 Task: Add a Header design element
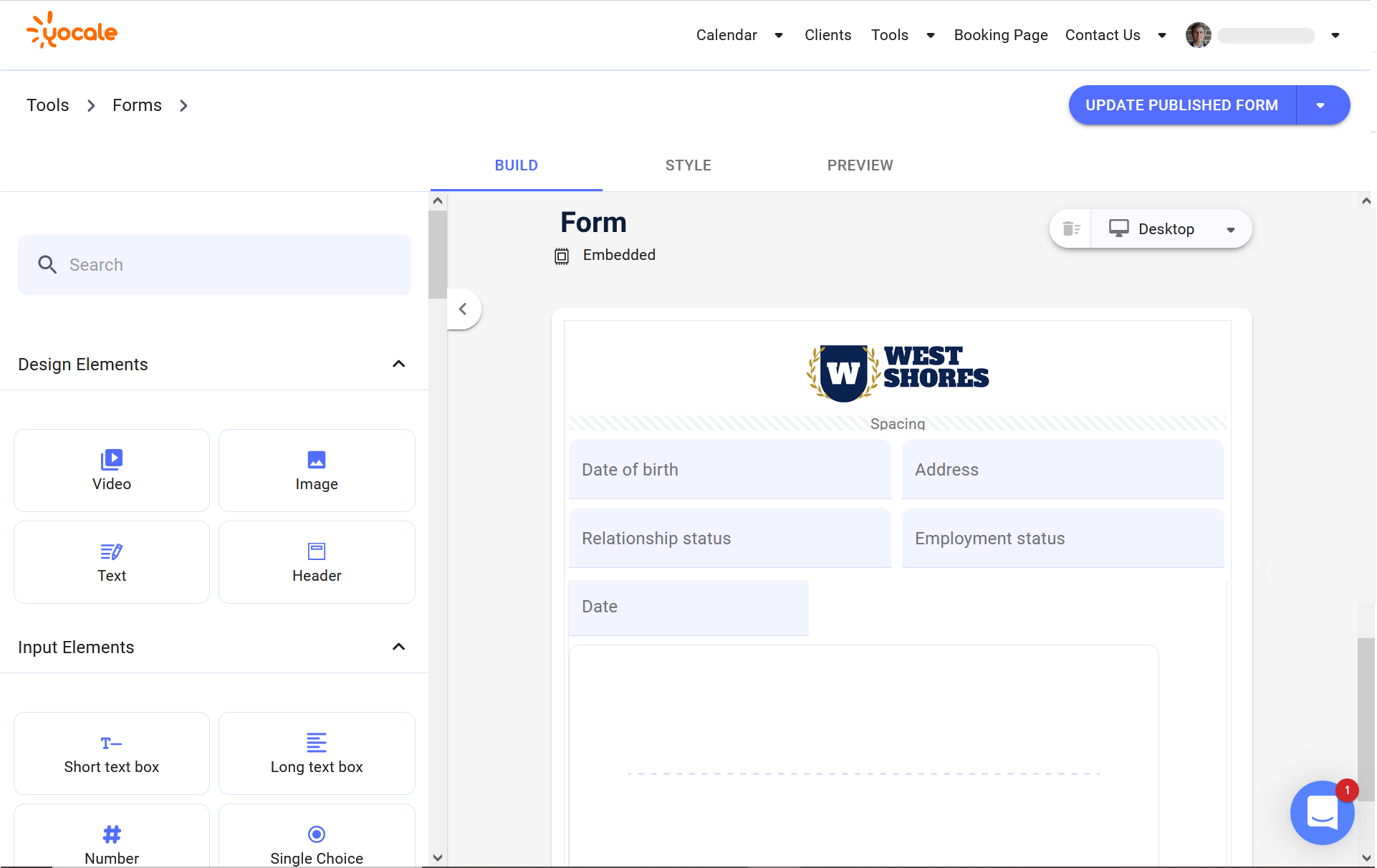point(317,562)
